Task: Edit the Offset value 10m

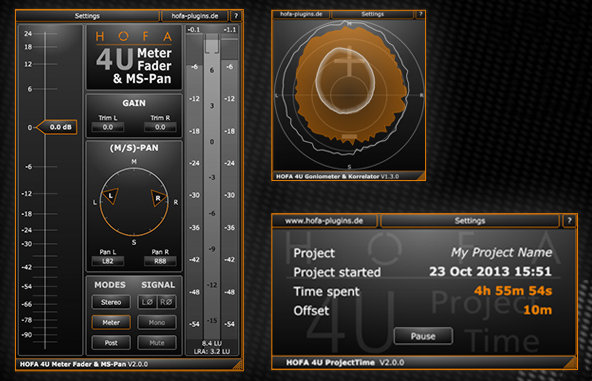Action: [x=537, y=310]
